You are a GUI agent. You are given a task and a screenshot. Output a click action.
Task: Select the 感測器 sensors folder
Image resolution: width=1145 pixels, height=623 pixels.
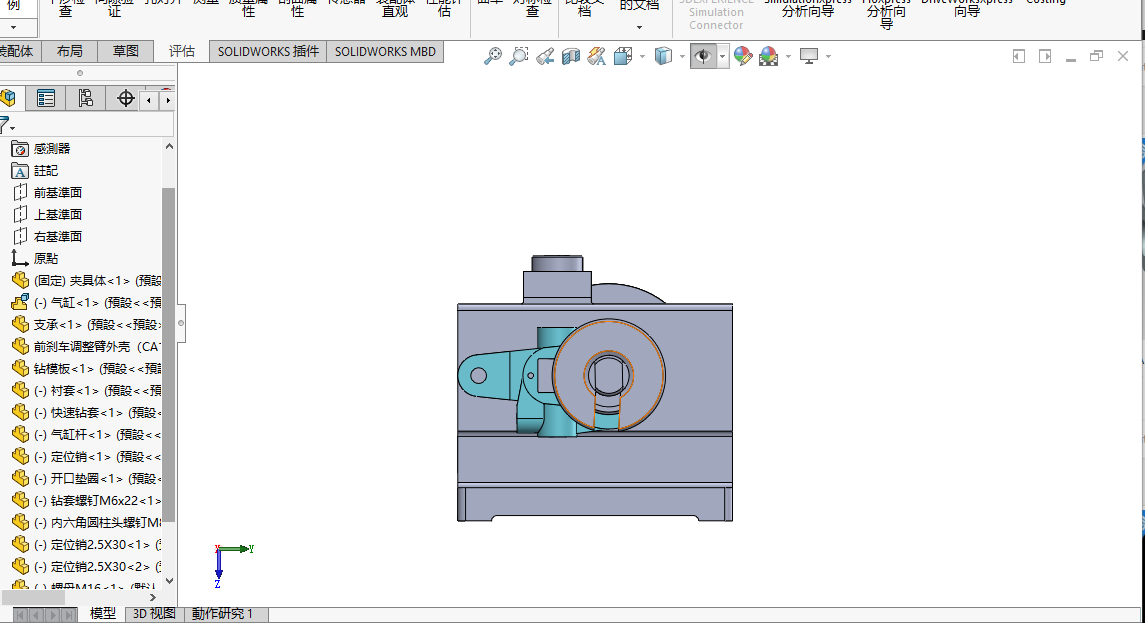point(42,149)
